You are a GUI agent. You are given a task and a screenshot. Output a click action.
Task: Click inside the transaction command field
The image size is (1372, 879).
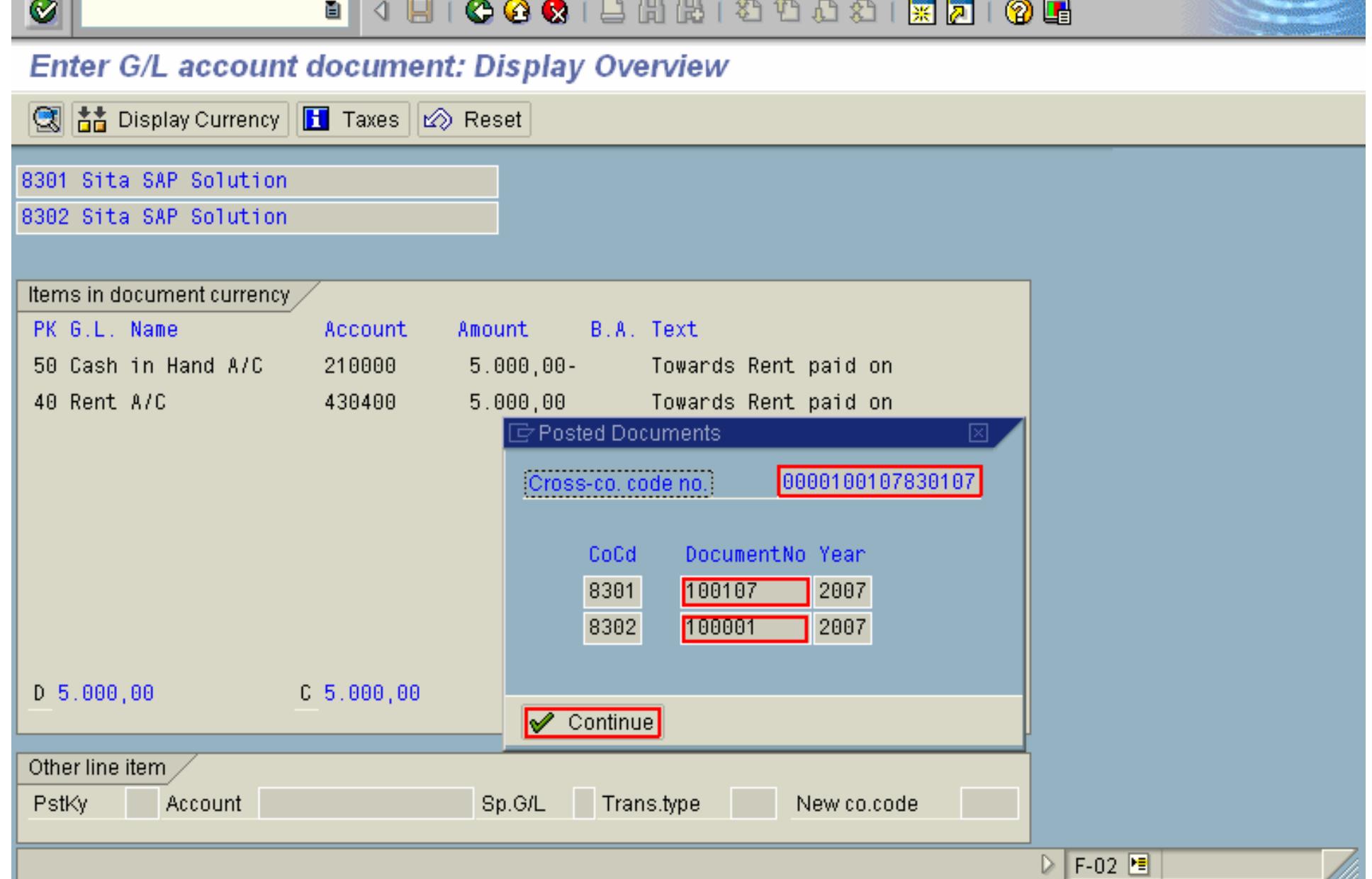pos(202,13)
